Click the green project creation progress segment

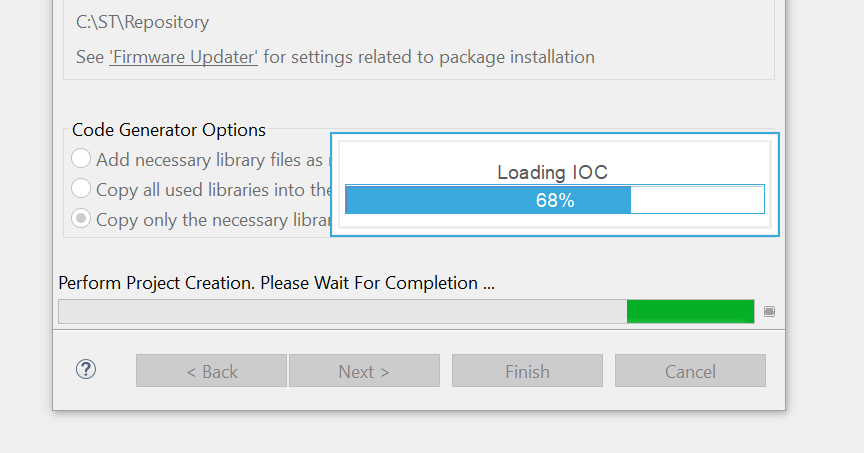(690, 311)
